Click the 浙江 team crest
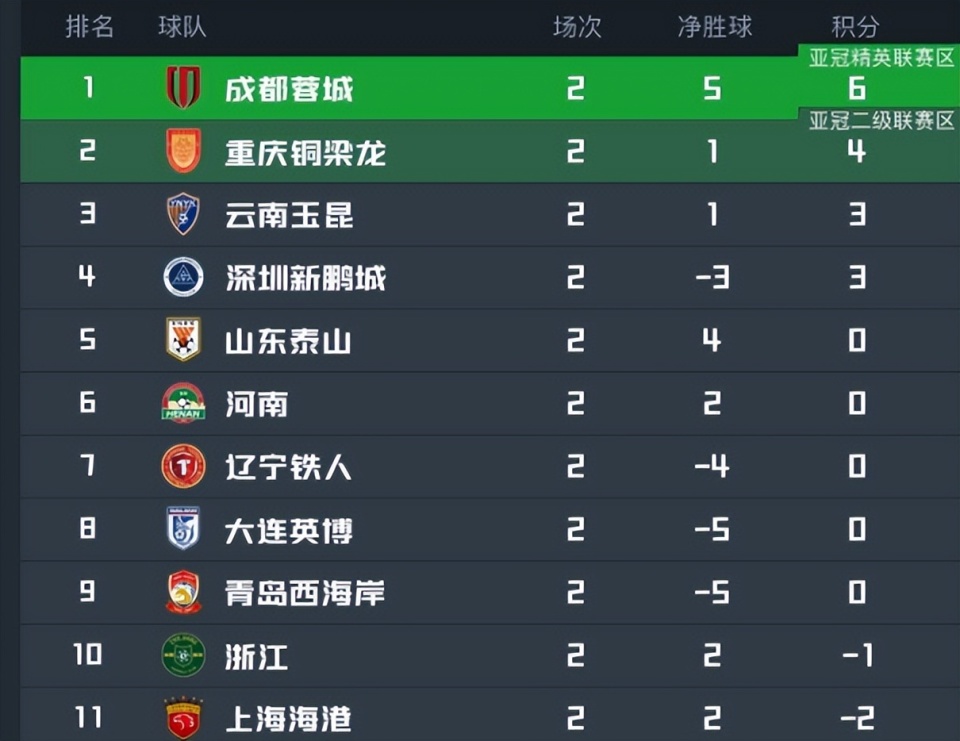 point(183,656)
